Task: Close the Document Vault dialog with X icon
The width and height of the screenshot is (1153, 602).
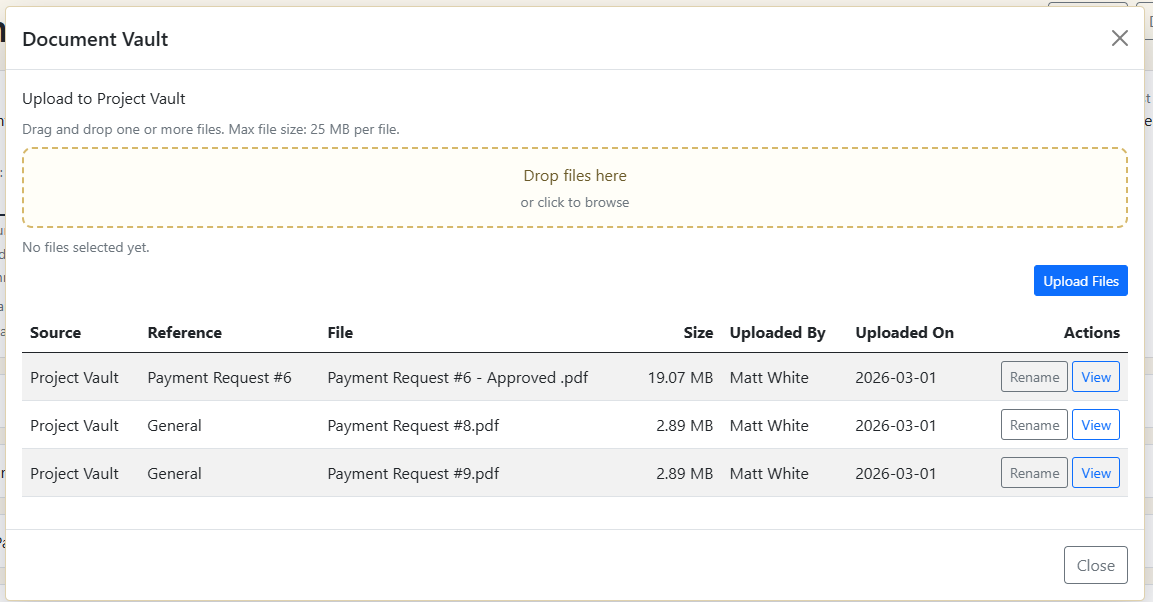Action: tap(1119, 38)
